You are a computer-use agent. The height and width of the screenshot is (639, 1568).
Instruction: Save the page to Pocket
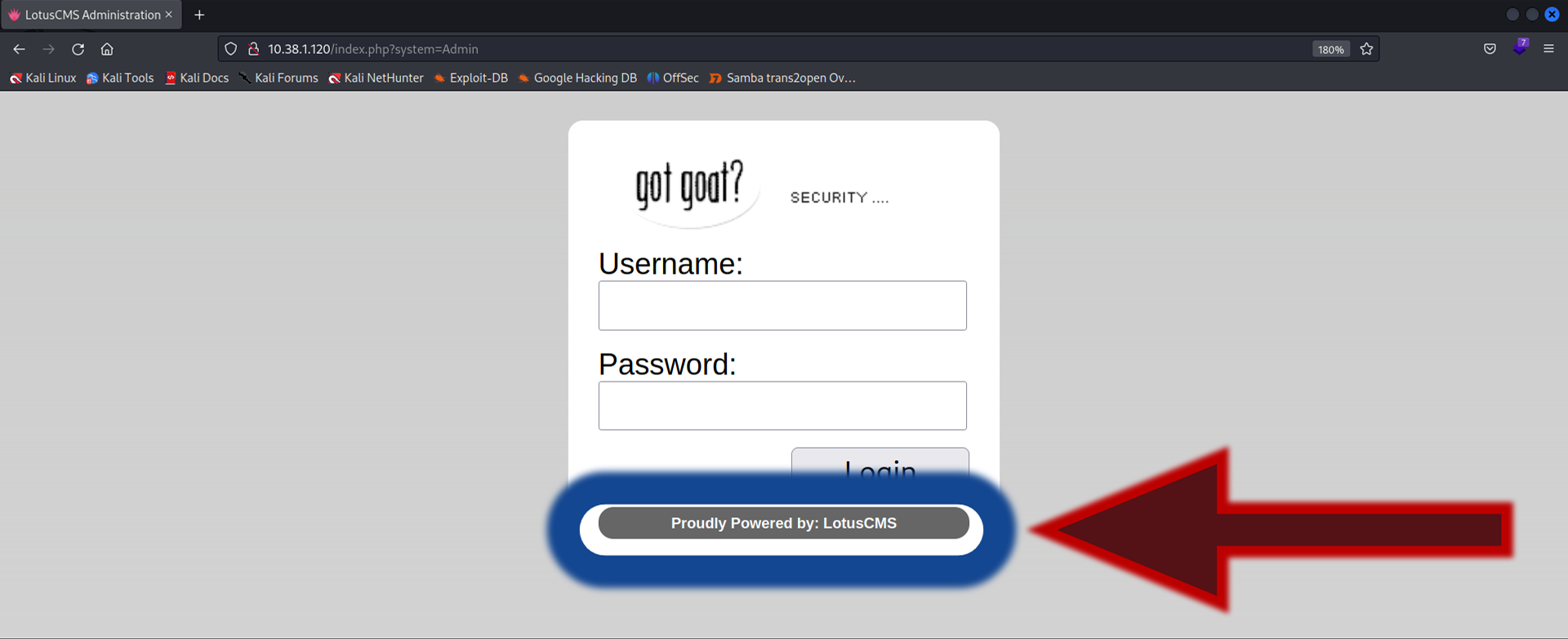[x=1490, y=49]
